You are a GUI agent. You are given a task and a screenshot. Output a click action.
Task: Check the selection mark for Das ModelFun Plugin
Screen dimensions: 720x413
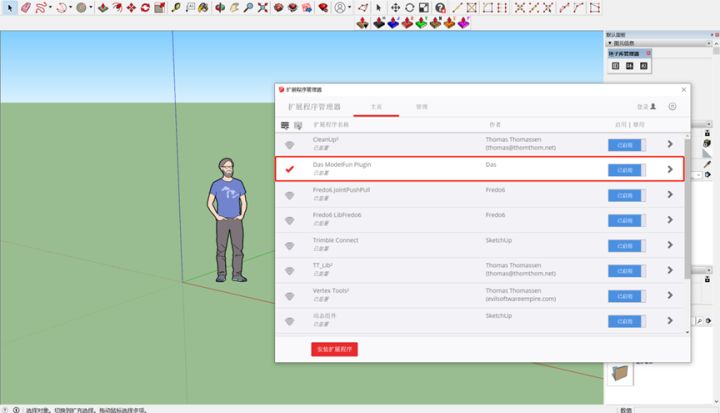[289, 169]
